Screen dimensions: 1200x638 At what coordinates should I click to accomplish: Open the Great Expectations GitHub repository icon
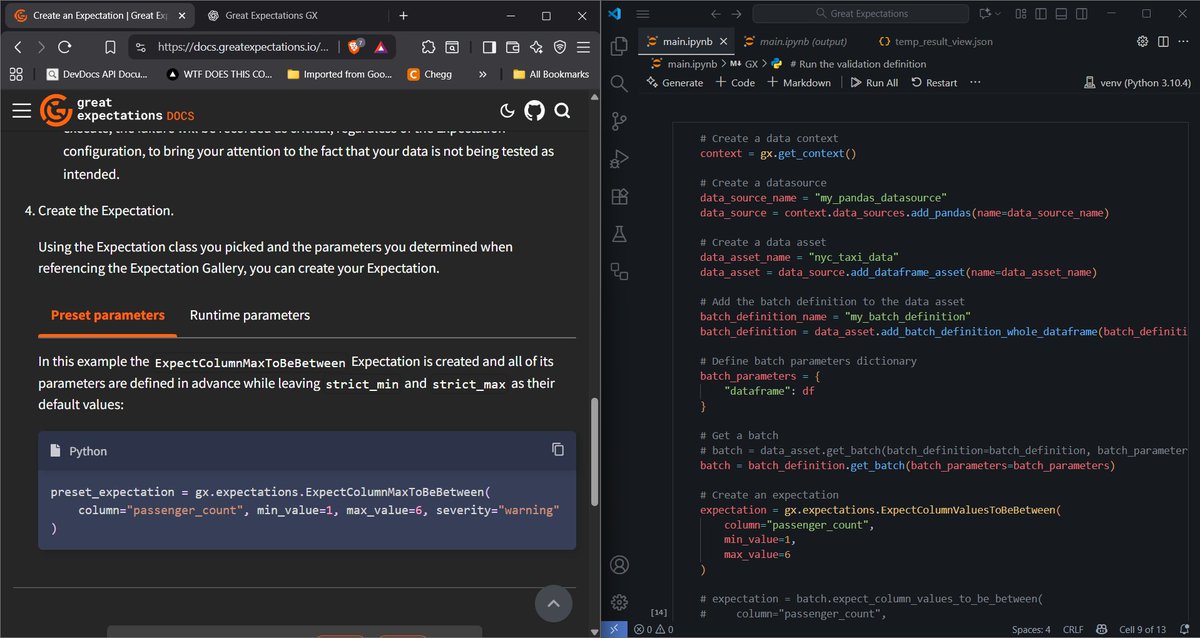(x=535, y=110)
